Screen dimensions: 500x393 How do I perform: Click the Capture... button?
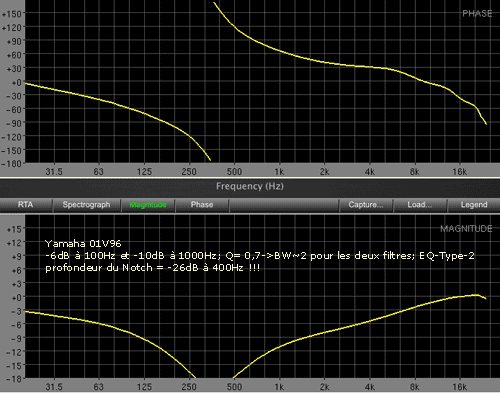[x=366, y=205]
